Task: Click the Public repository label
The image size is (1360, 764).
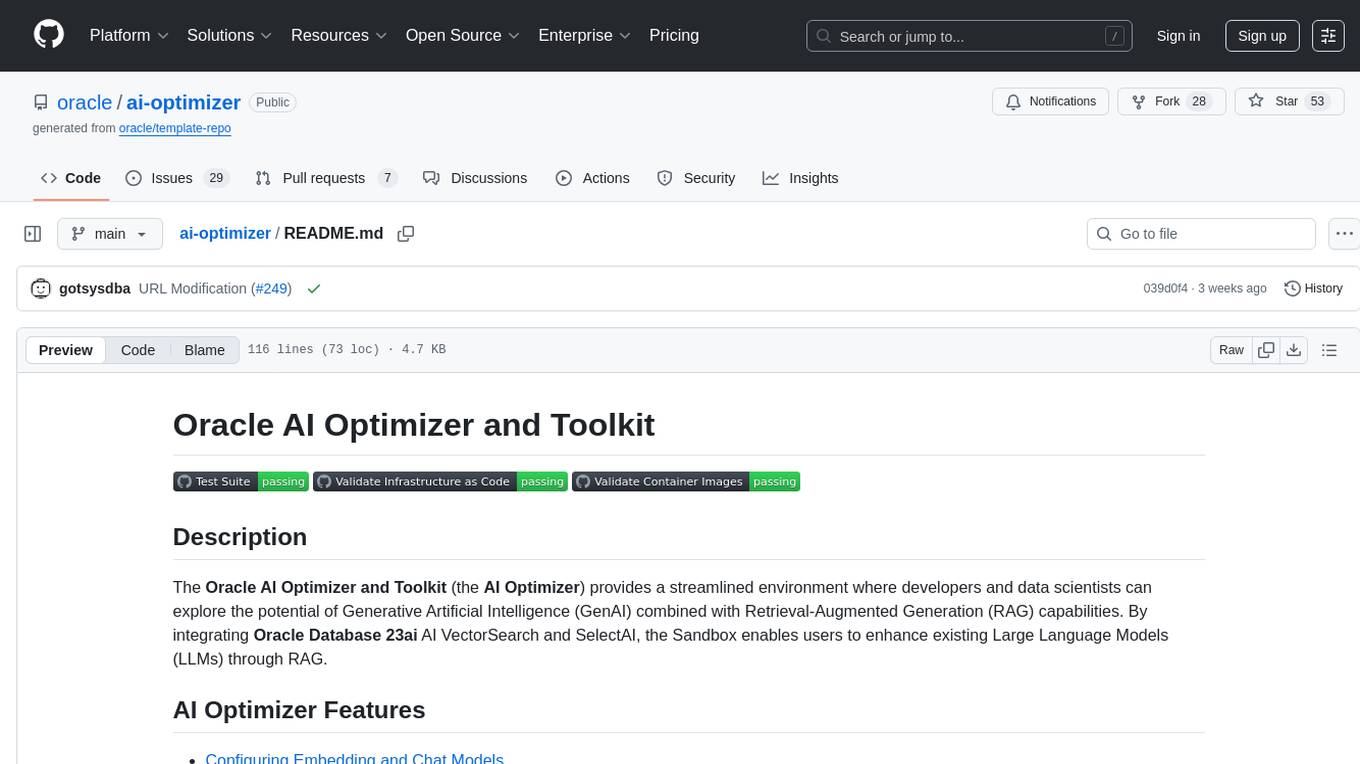Action: (272, 102)
